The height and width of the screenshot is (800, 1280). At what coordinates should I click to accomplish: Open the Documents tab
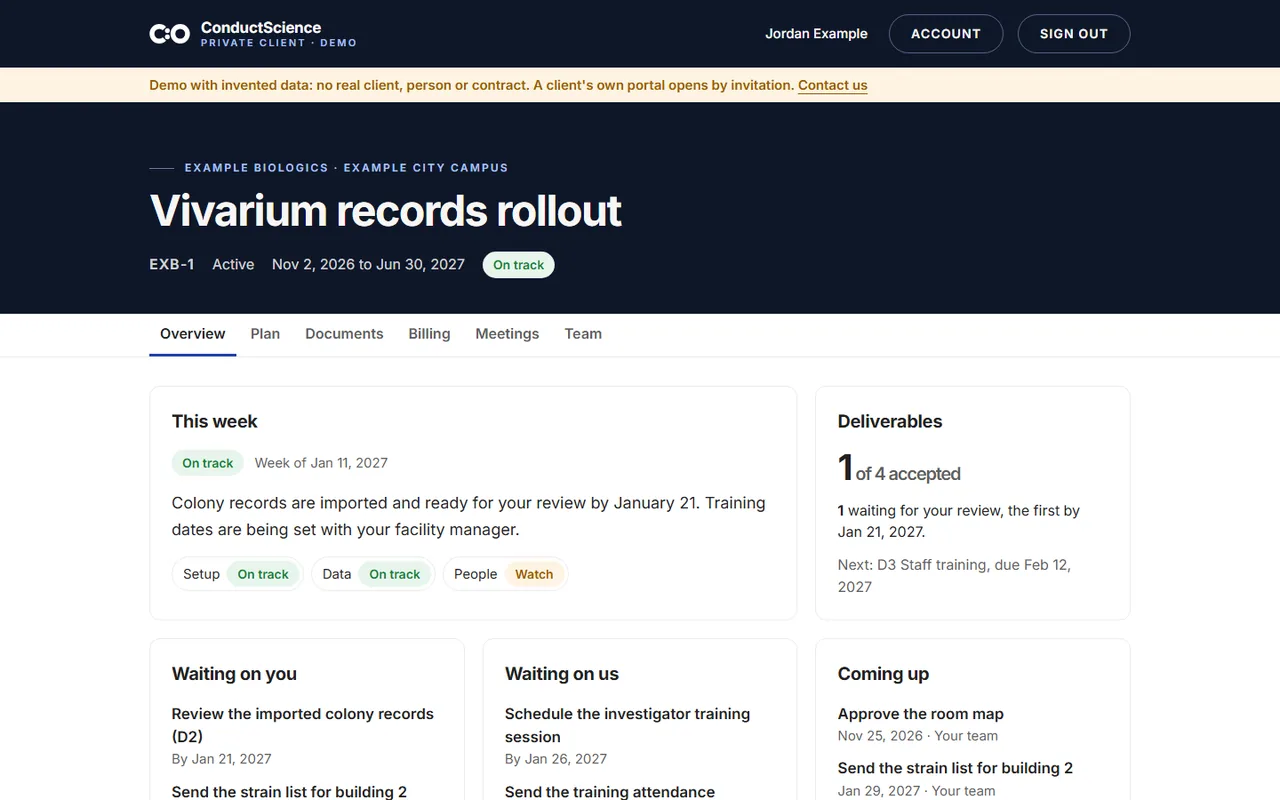point(344,334)
